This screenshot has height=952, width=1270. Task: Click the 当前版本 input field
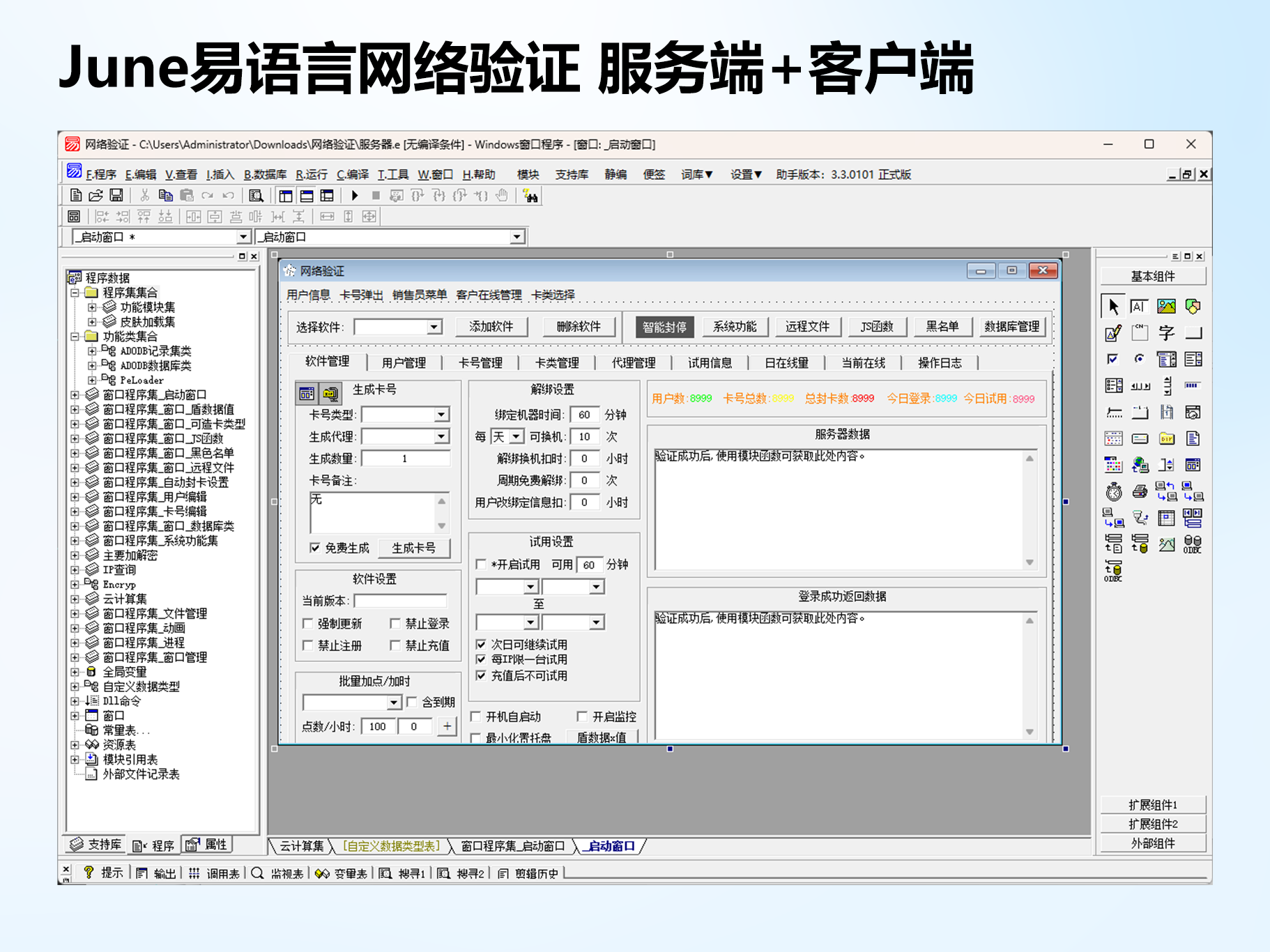point(399,601)
